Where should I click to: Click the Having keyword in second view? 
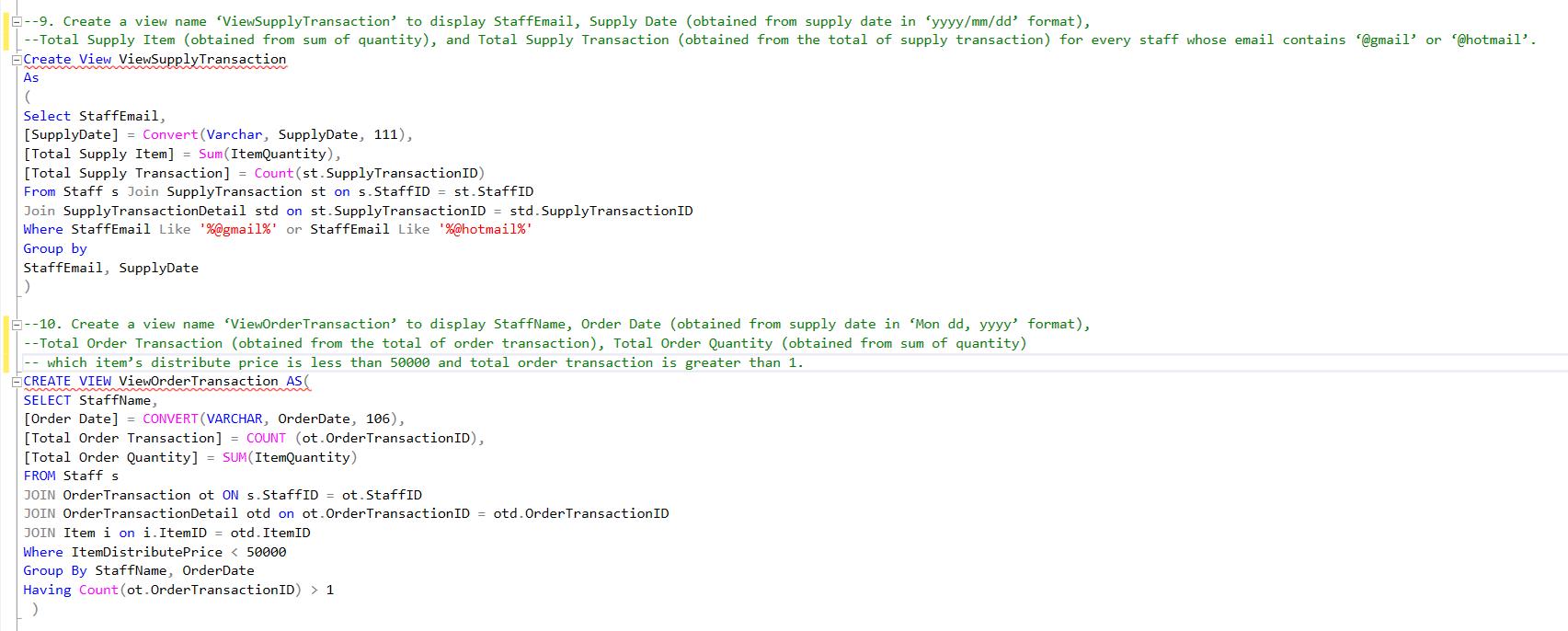pyautogui.click(x=47, y=590)
